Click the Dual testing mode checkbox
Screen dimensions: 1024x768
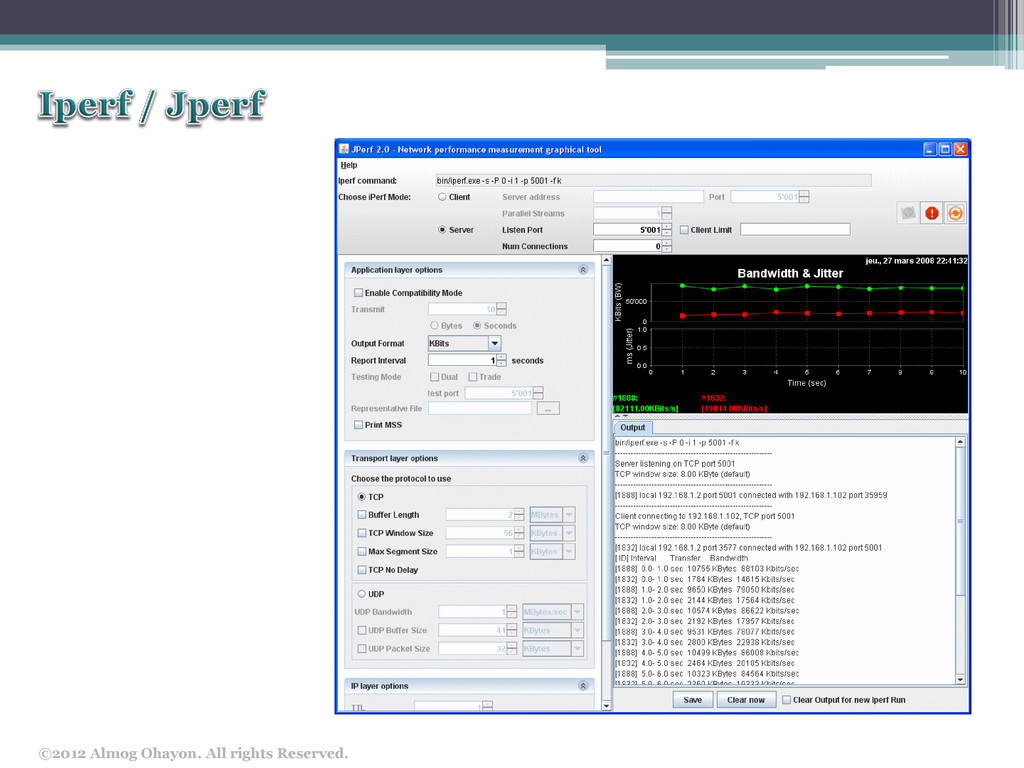tap(434, 377)
